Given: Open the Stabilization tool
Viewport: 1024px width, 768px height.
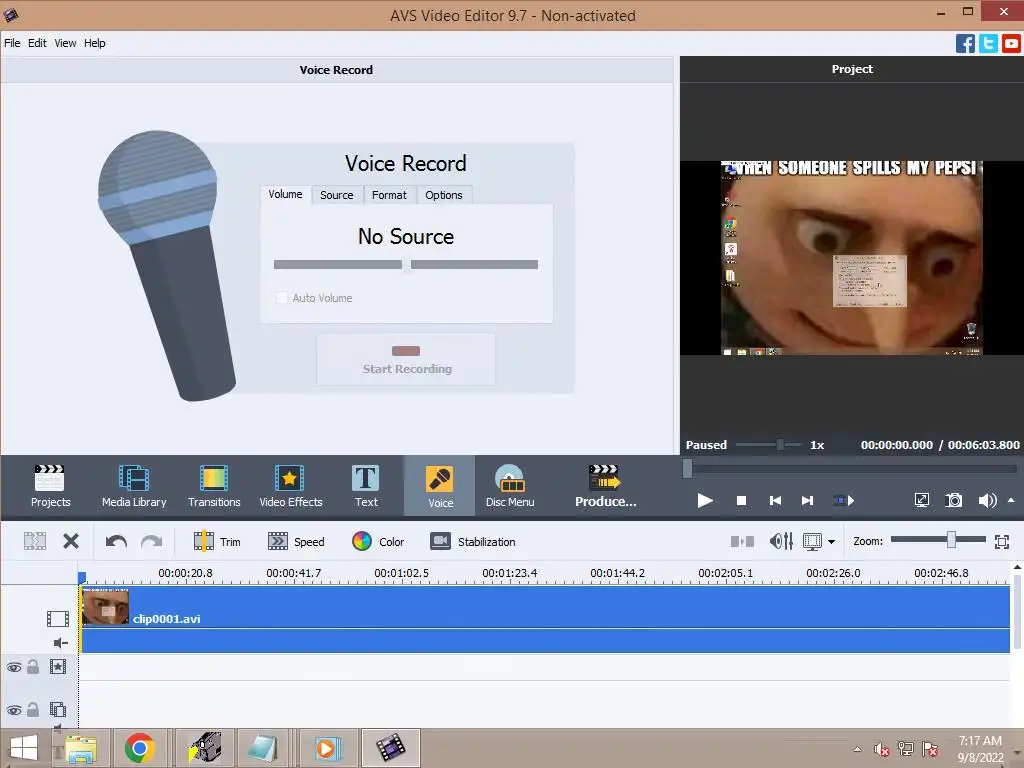Looking at the screenshot, I should (473, 541).
